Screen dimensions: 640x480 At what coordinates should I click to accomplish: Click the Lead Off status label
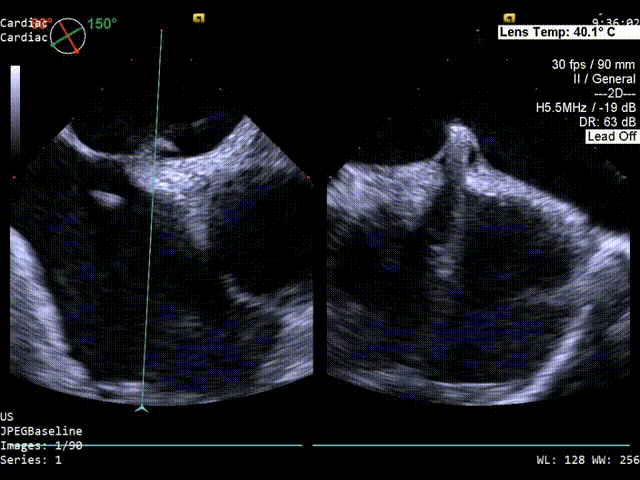(611, 136)
